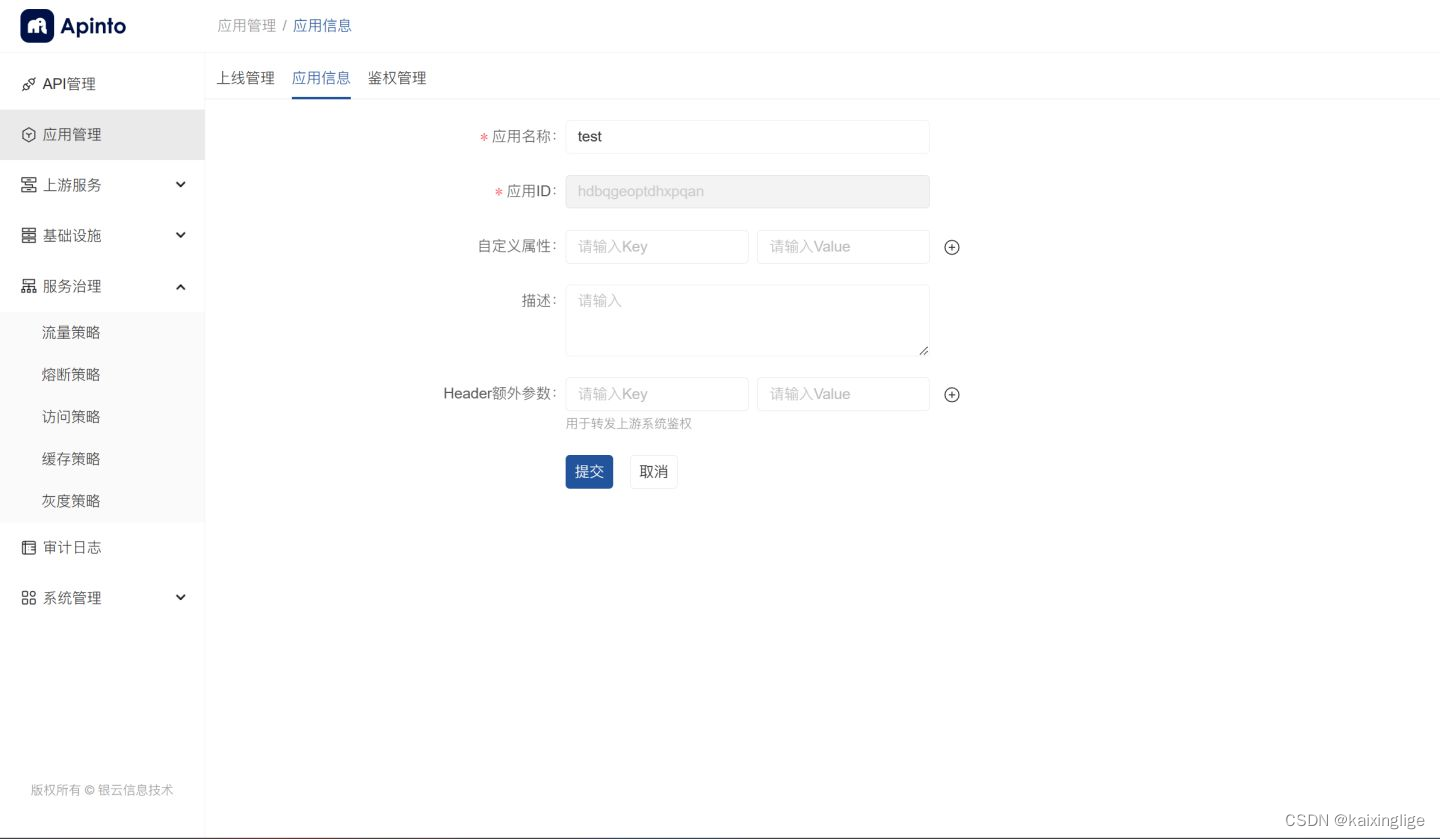Add another 自定义属性 row with plus icon

pos(952,247)
